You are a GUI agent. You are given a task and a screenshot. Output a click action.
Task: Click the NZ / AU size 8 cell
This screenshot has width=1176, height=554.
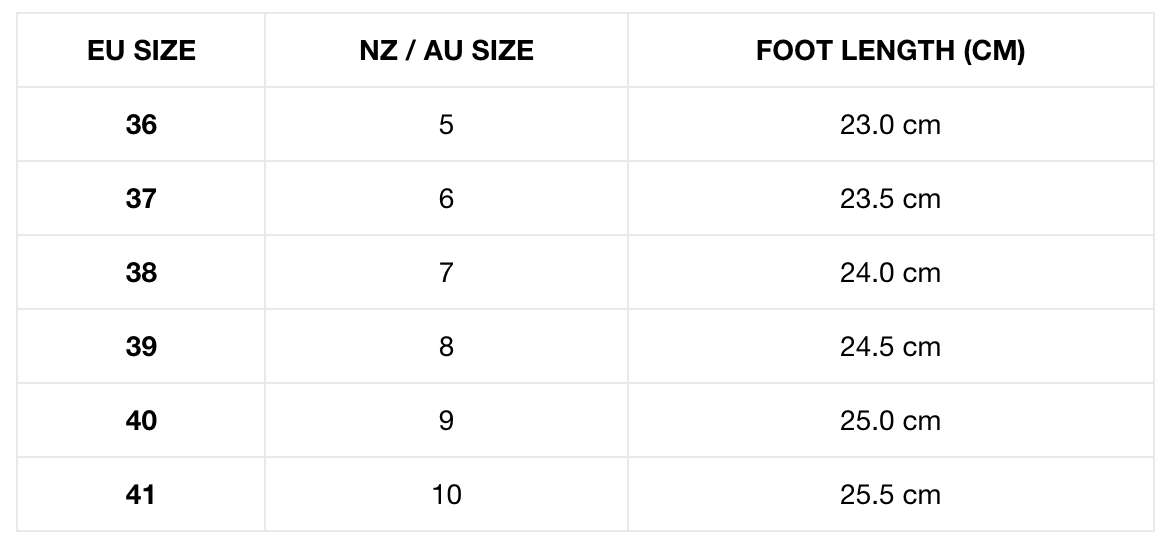click(446, 347)
